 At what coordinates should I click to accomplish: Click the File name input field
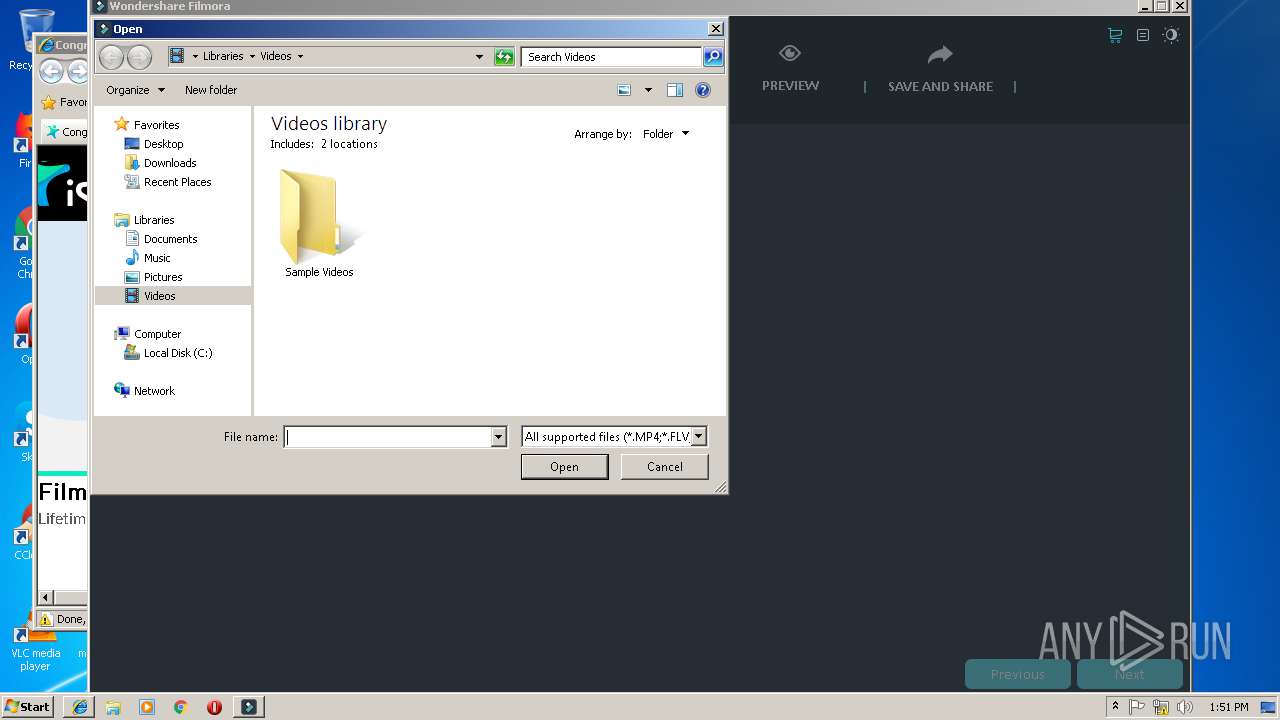pyautogui.click(x=388, y=437)
